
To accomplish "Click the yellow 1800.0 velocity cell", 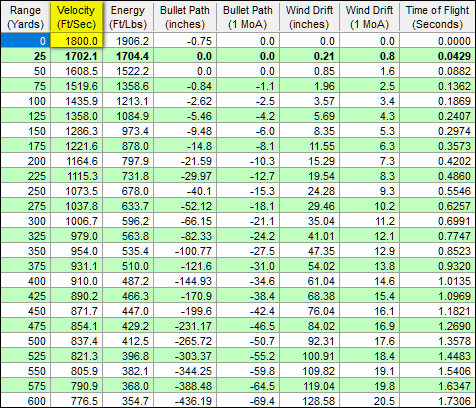I will tap(76, 40).
